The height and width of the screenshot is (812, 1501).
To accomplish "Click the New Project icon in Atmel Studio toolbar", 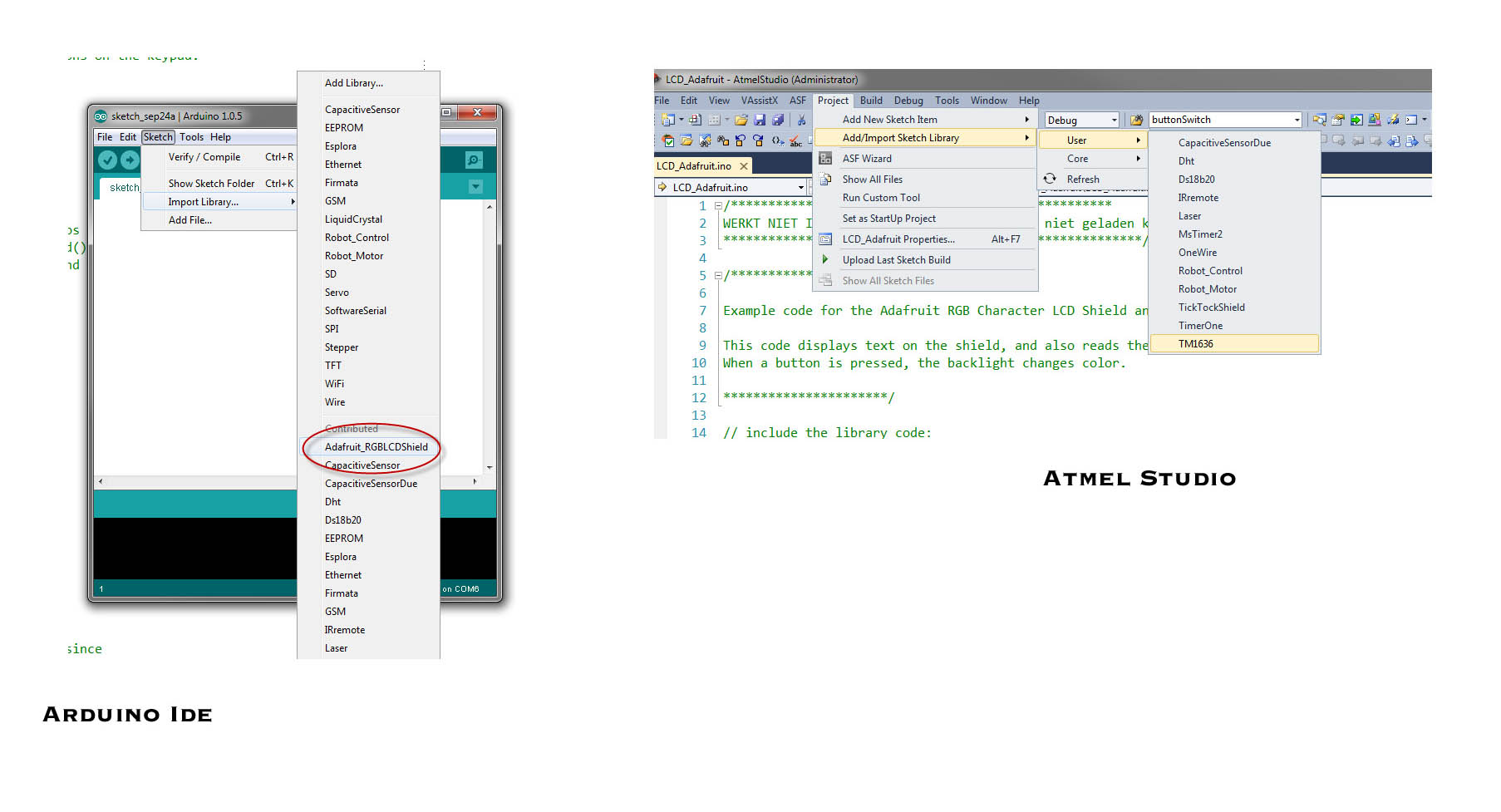I will tap(667, 120).
